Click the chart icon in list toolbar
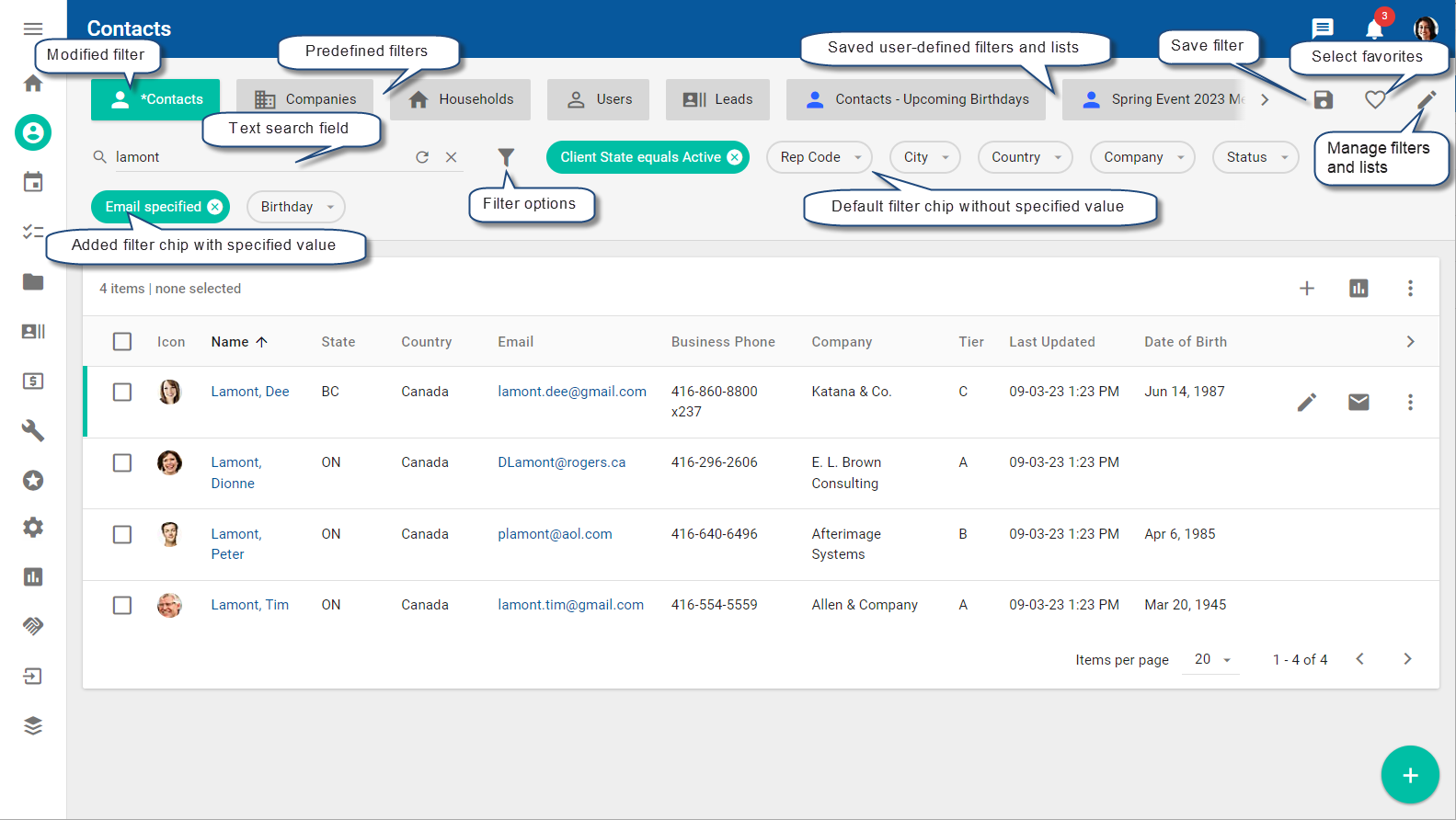This screenshot has width=1456, height=820. point(1358,289)
